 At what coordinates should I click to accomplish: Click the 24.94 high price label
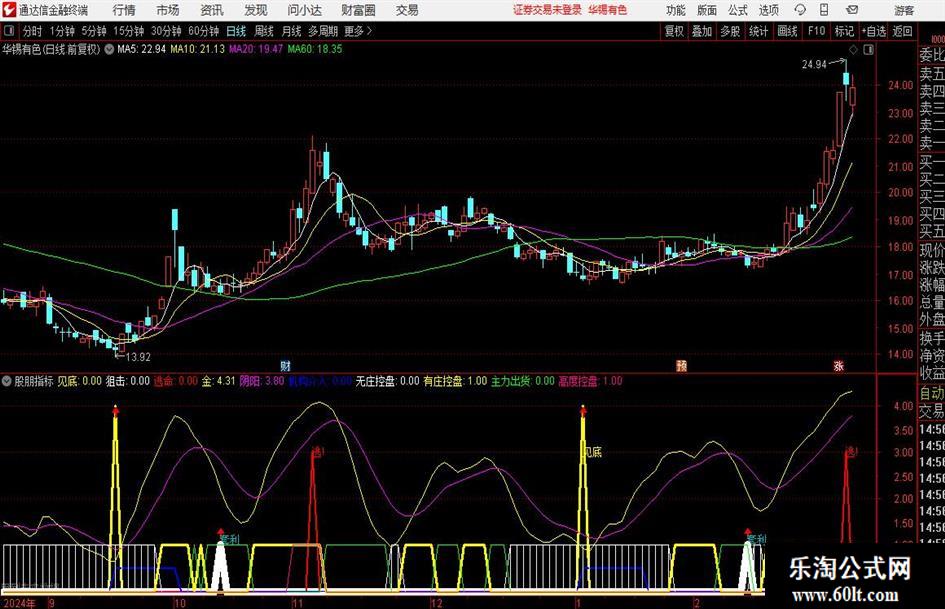(814, 65)
